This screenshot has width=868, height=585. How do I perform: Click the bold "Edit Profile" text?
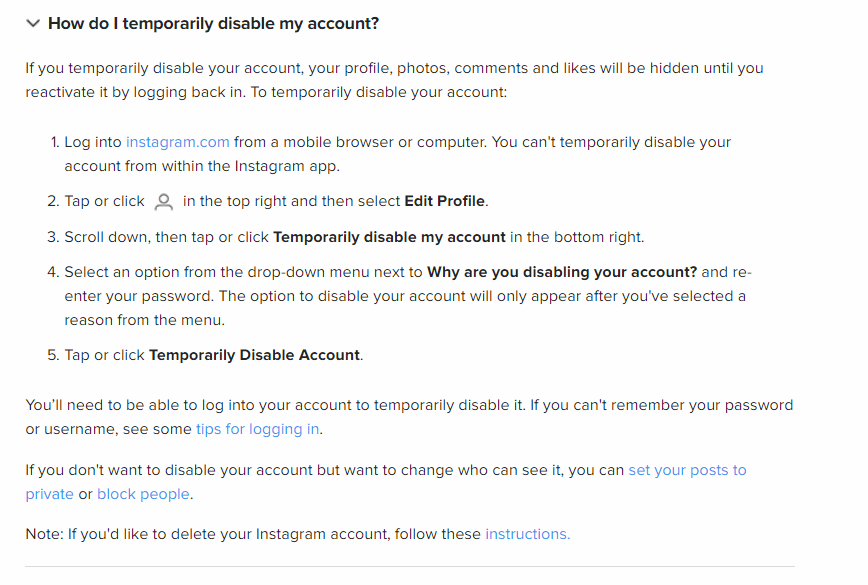(444, 201)
